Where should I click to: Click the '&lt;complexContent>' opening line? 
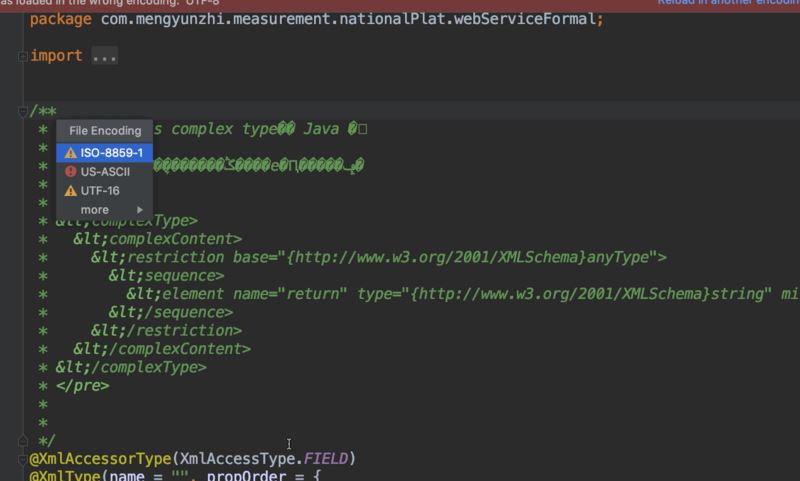(x=157, y=239)
